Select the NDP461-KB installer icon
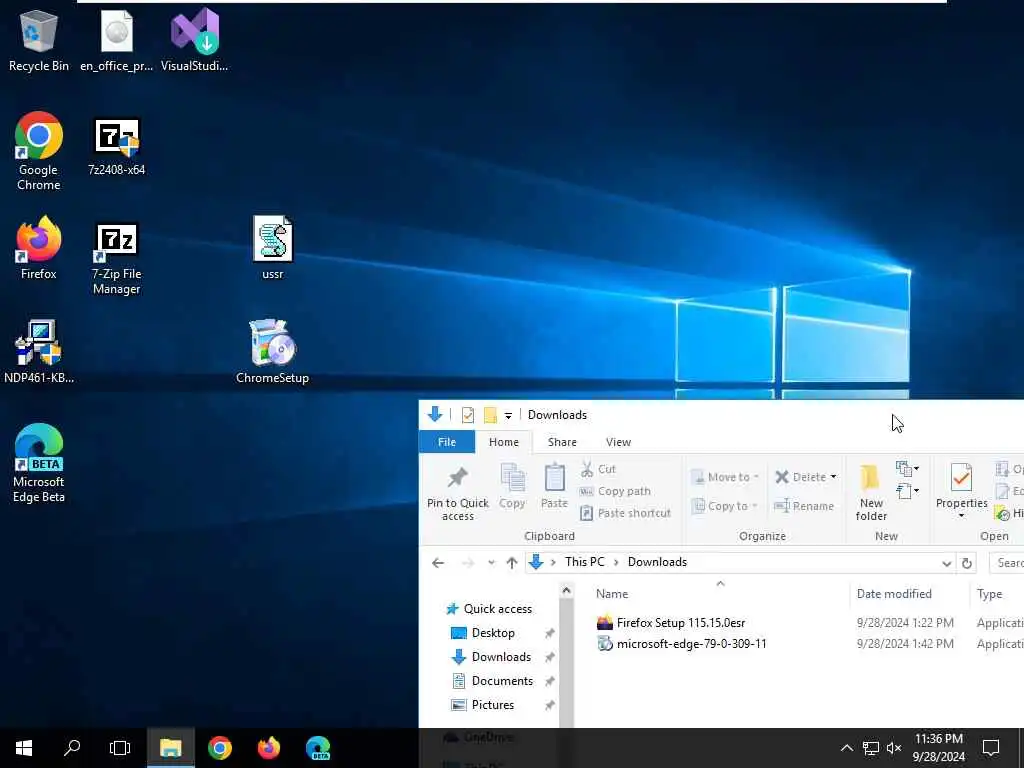Image resolution: width=1024 pixels, height=768 pixels. [39, 352]
